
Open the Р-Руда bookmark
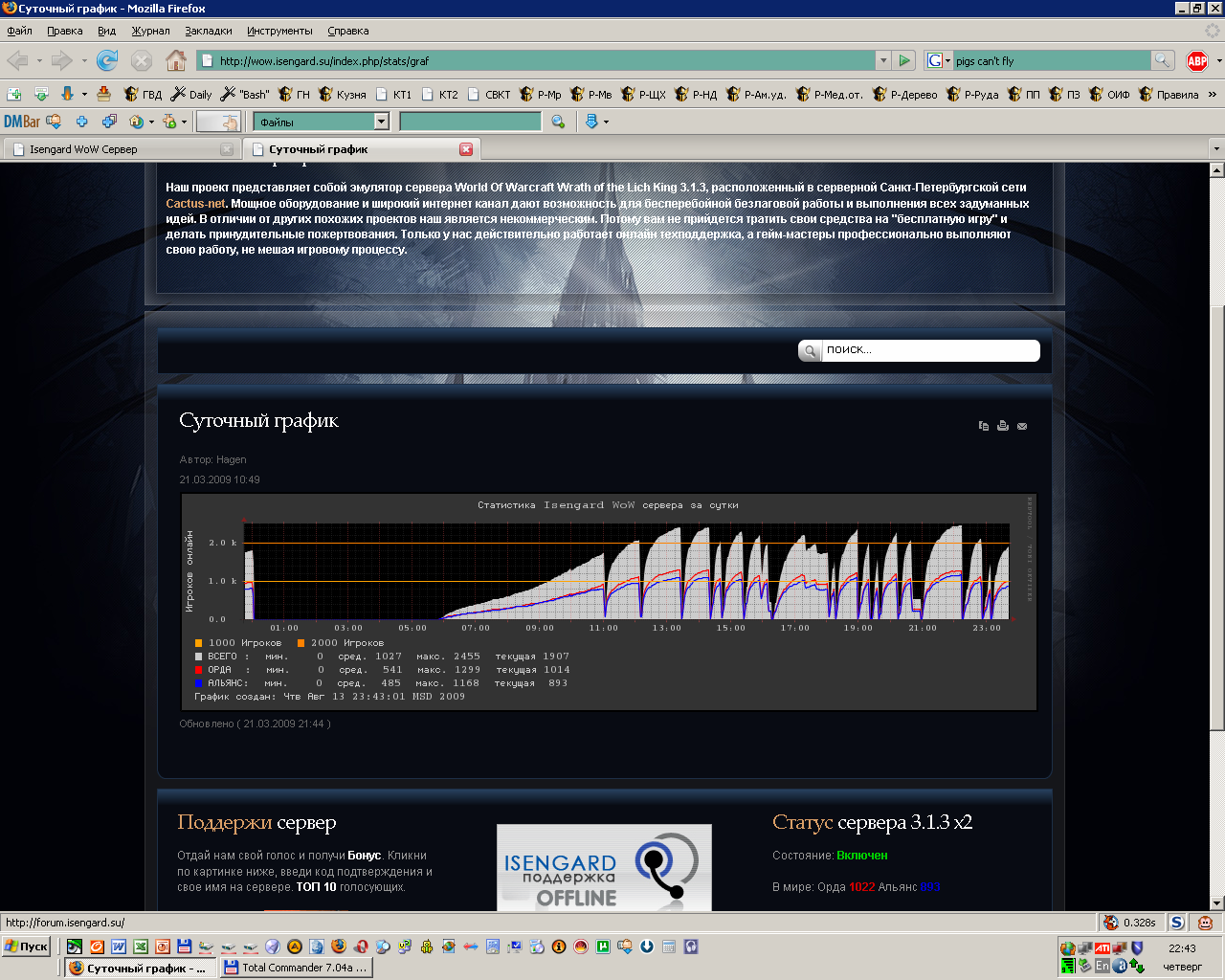972,94
